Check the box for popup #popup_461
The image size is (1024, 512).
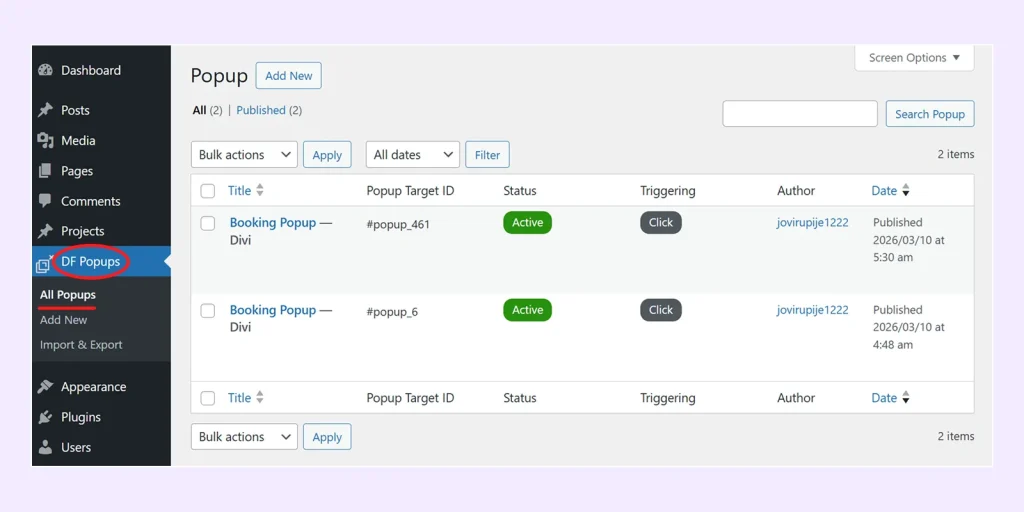pyautogui.click(x=208, y=223)
